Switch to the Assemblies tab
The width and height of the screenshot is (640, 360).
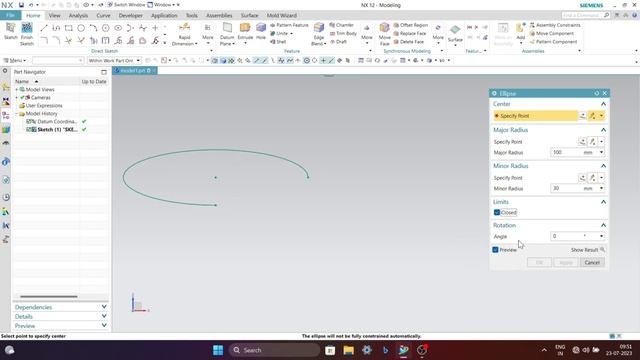[x=219, y=15]
